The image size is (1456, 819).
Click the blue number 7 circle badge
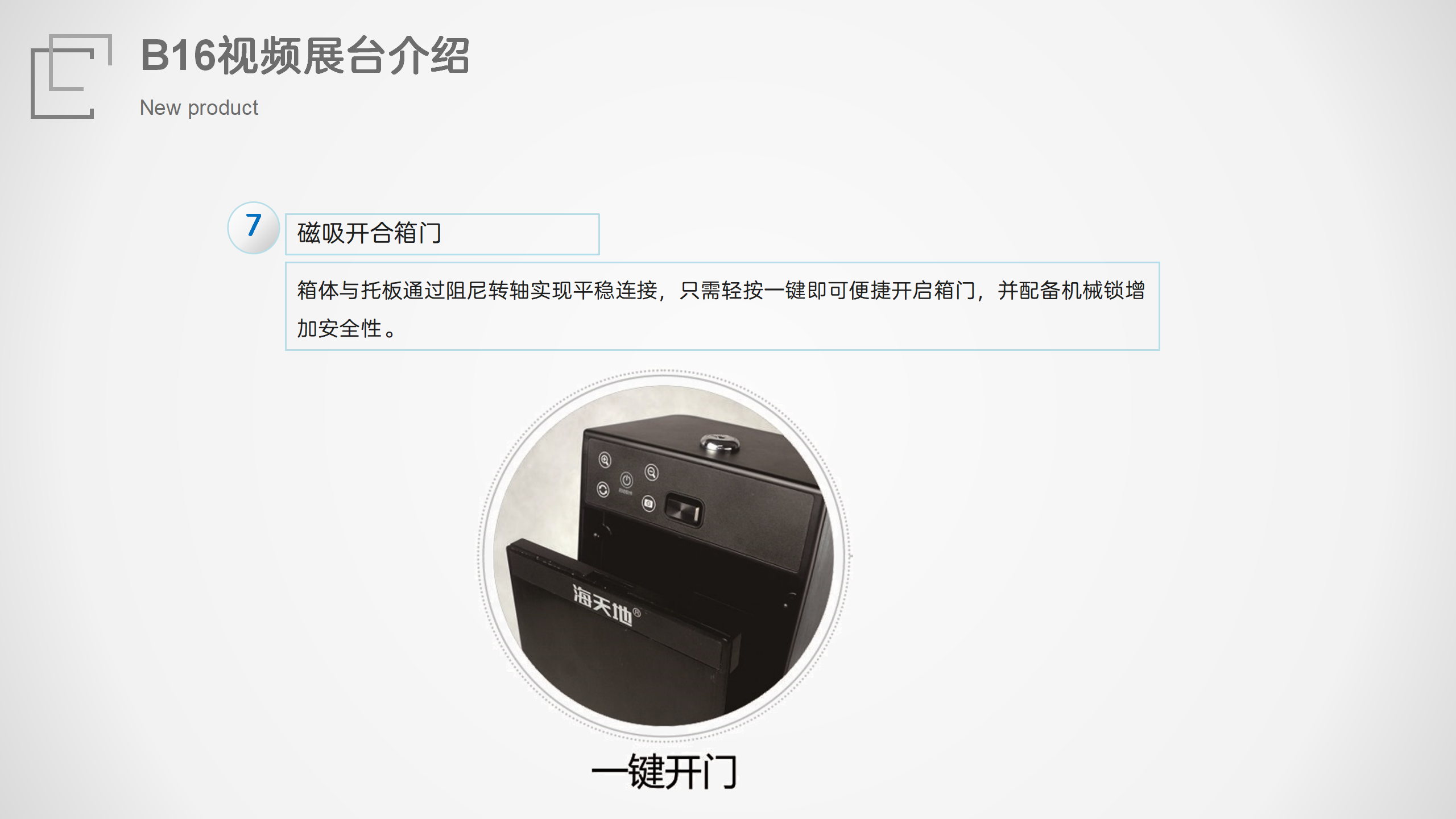click(254, 227)
